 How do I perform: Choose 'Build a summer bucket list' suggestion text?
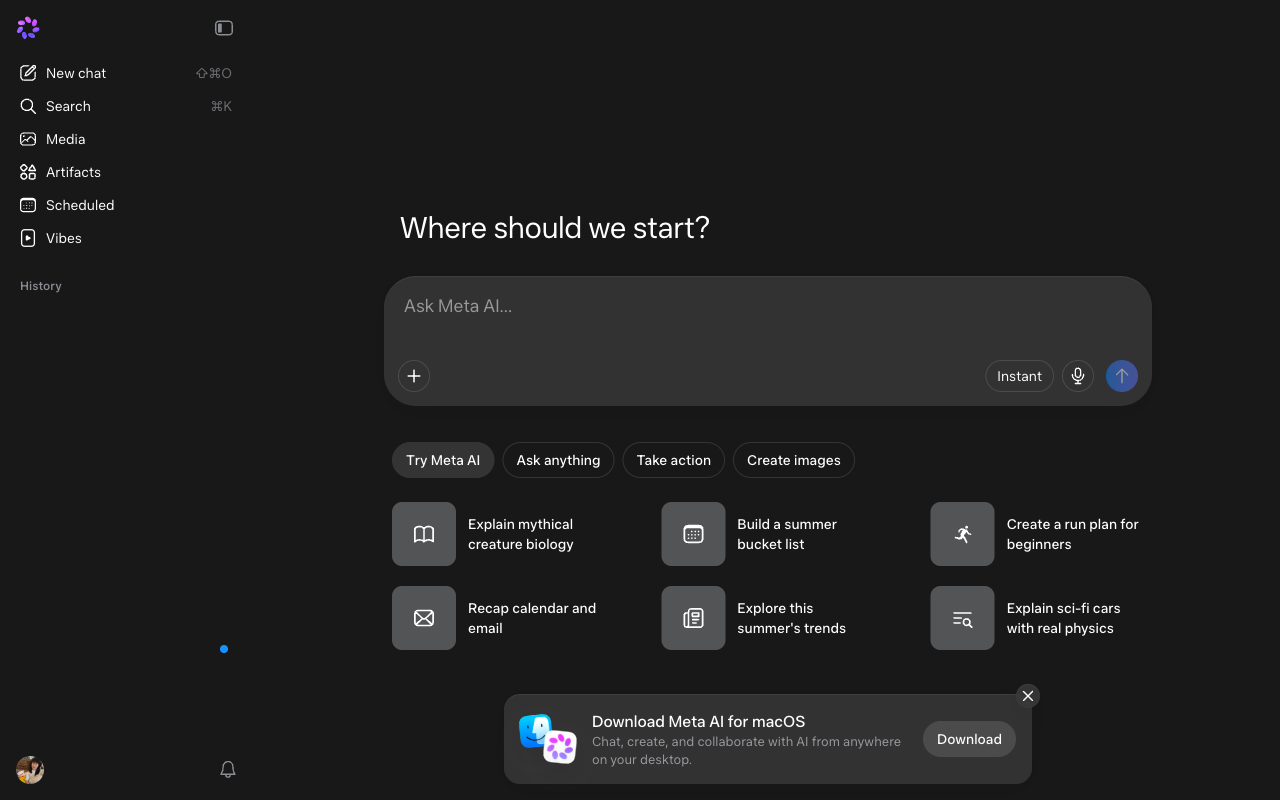click(787, 534)
